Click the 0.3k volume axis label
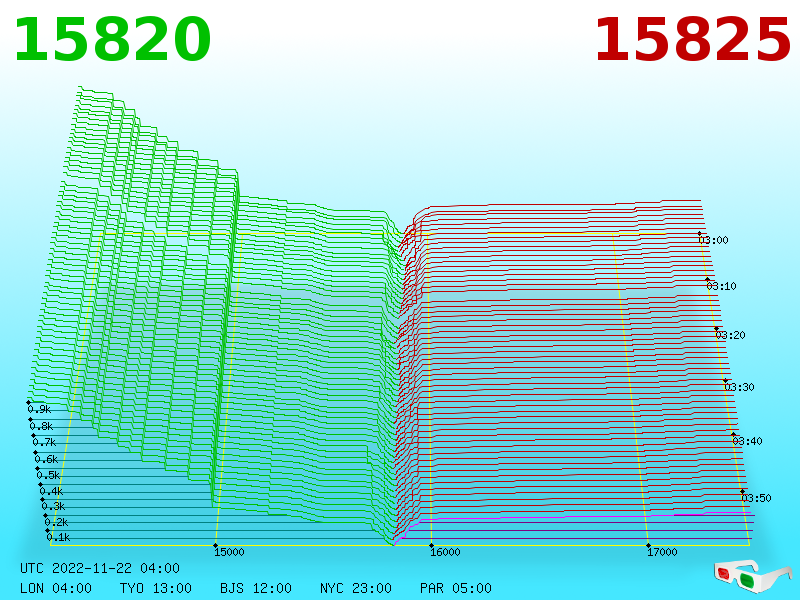800x600 pixels. coord(54,506)
